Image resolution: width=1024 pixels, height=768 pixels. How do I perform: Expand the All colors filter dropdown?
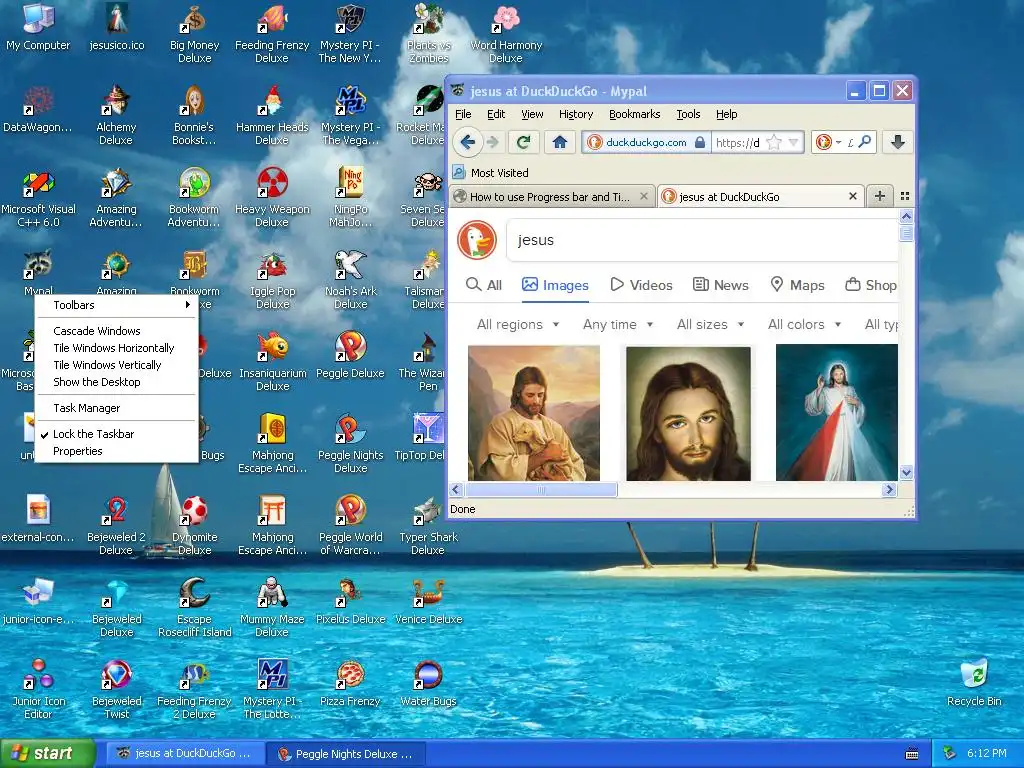tap(805, 325)
